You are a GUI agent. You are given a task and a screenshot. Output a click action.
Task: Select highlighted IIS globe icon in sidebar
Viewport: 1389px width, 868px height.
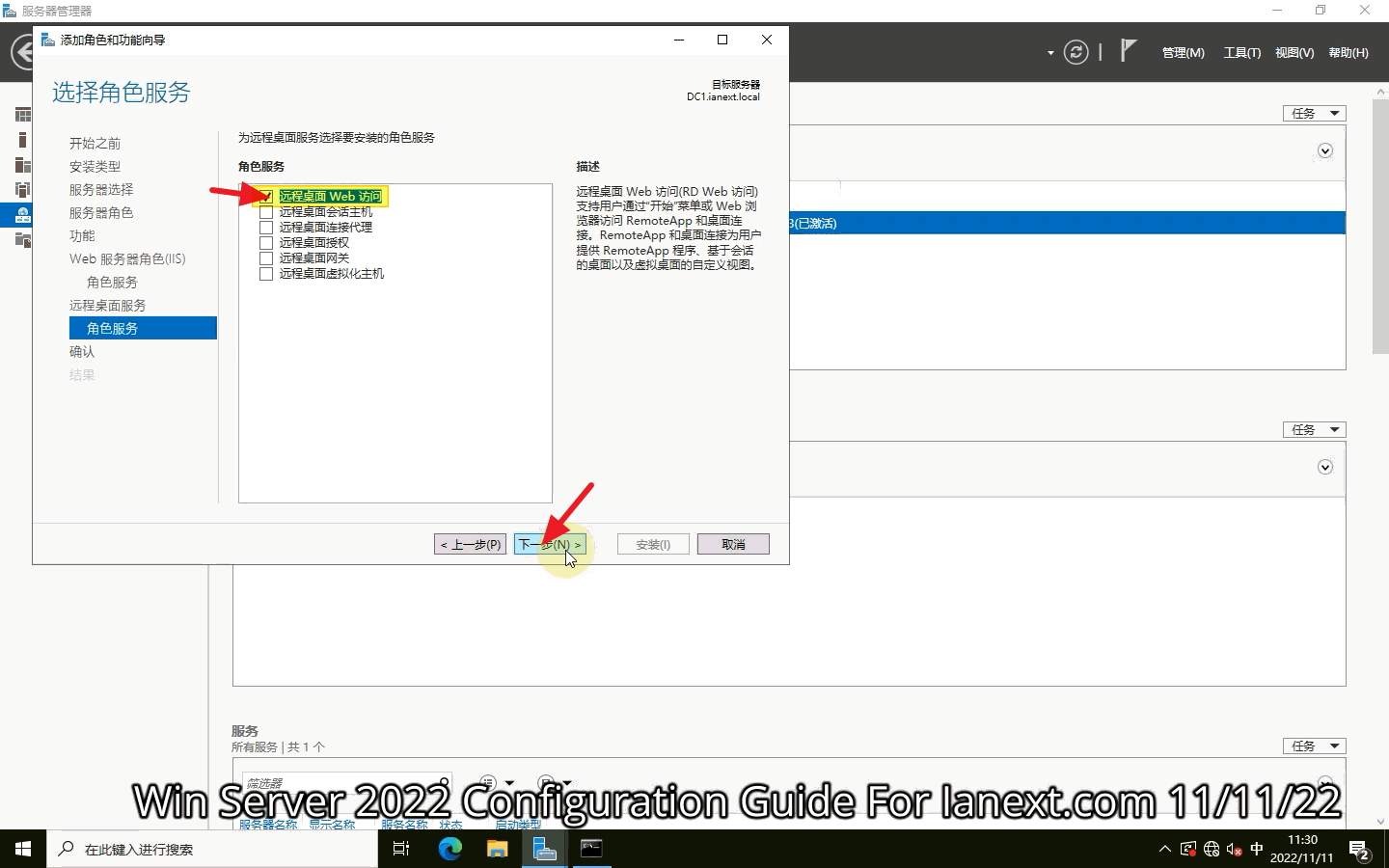(x=23, y=215)
